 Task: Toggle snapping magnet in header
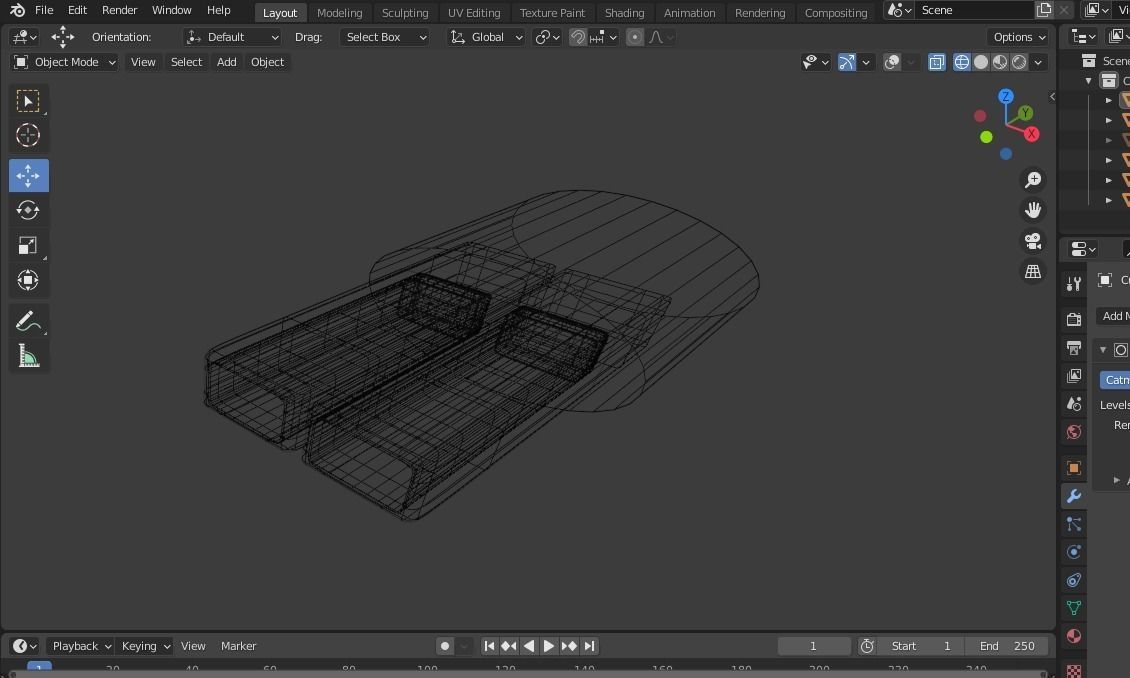pyautogui.click(x=578, y=37)
